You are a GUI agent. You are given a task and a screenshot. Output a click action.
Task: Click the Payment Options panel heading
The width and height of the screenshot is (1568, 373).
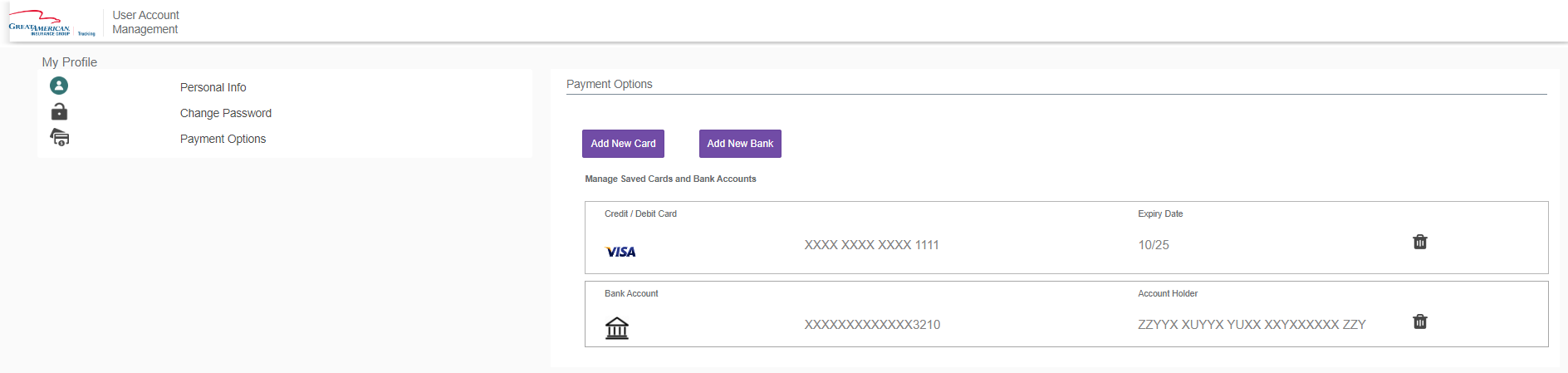609,84
